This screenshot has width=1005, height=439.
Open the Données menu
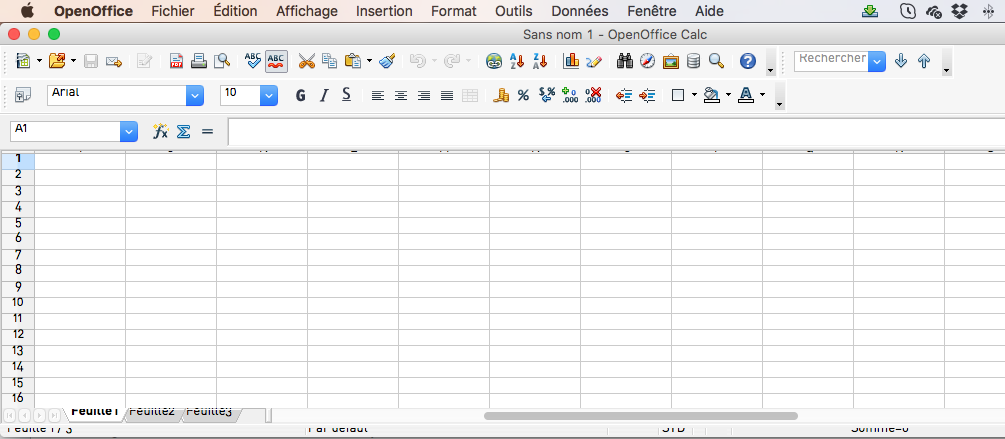coord(579,11)
